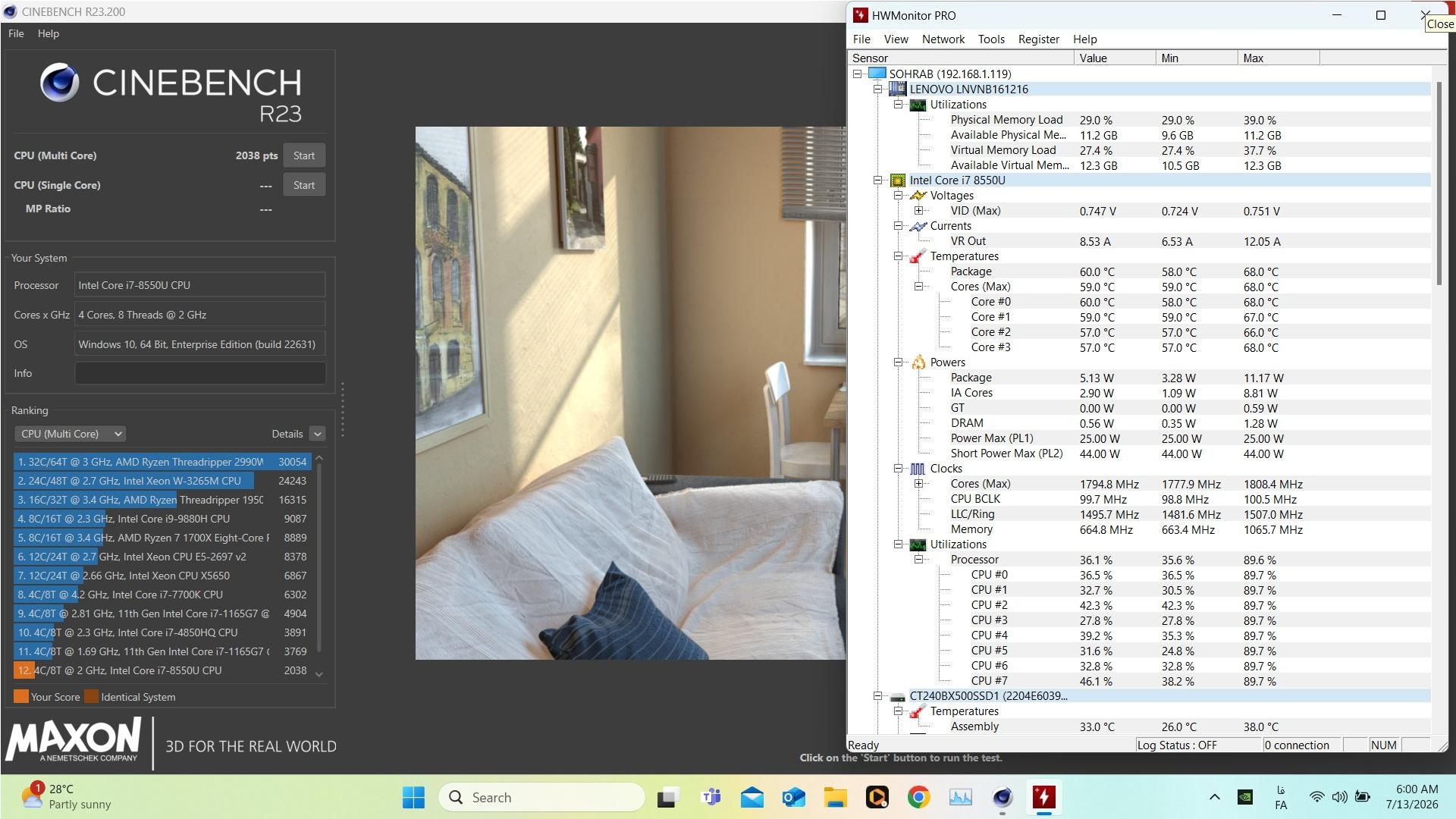Open clock showing 6:00 AM
Screen dimensions: 1456x819
click(x=1412, y=797)
